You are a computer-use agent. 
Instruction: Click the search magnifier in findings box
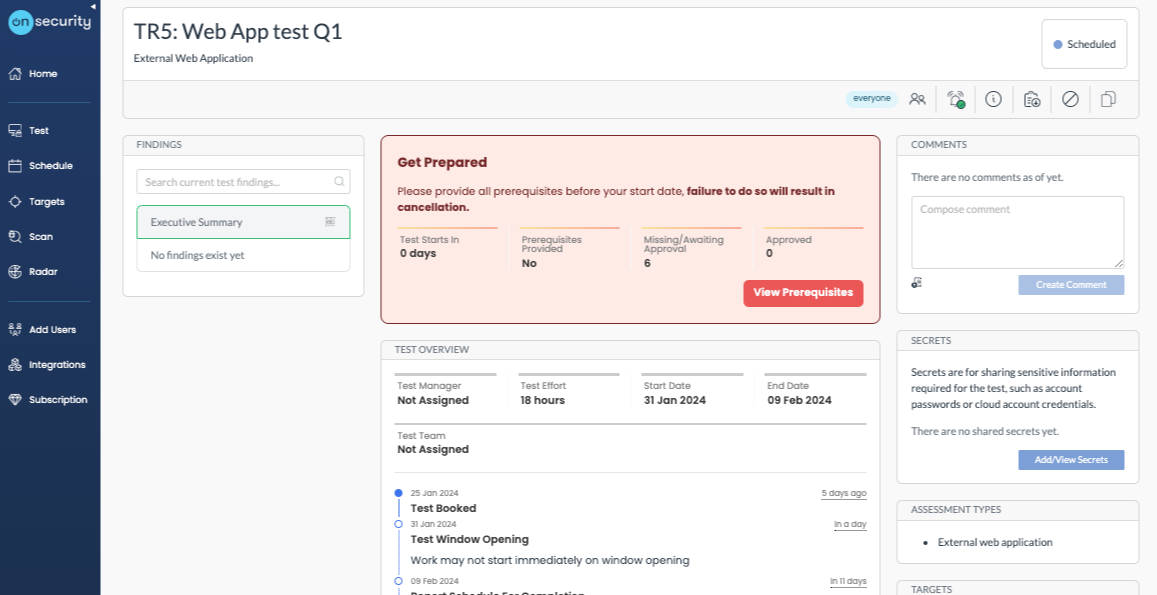(x=339, y=182)
